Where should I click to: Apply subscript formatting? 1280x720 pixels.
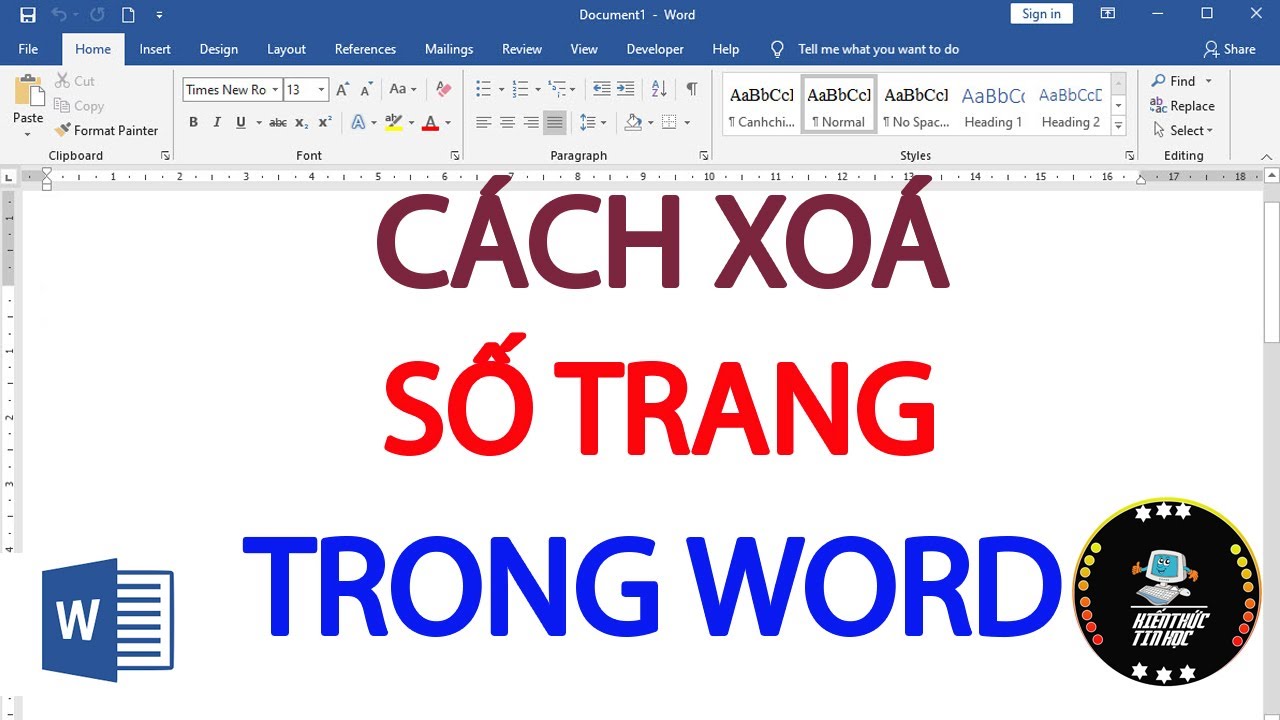(302, 123)
